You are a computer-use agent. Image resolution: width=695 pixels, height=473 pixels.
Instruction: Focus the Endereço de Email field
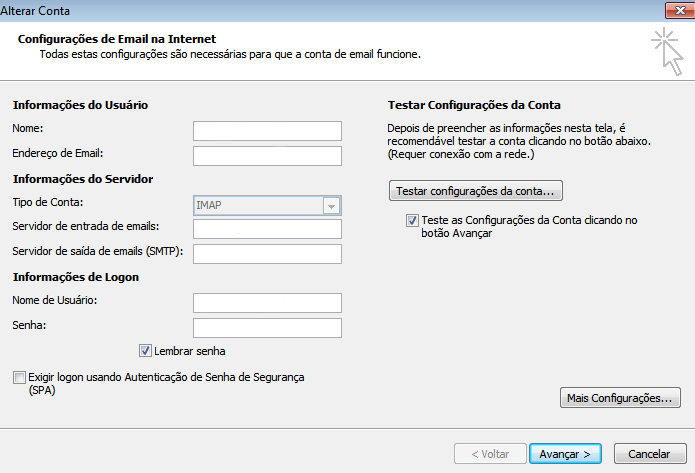[x=267, y=156]
